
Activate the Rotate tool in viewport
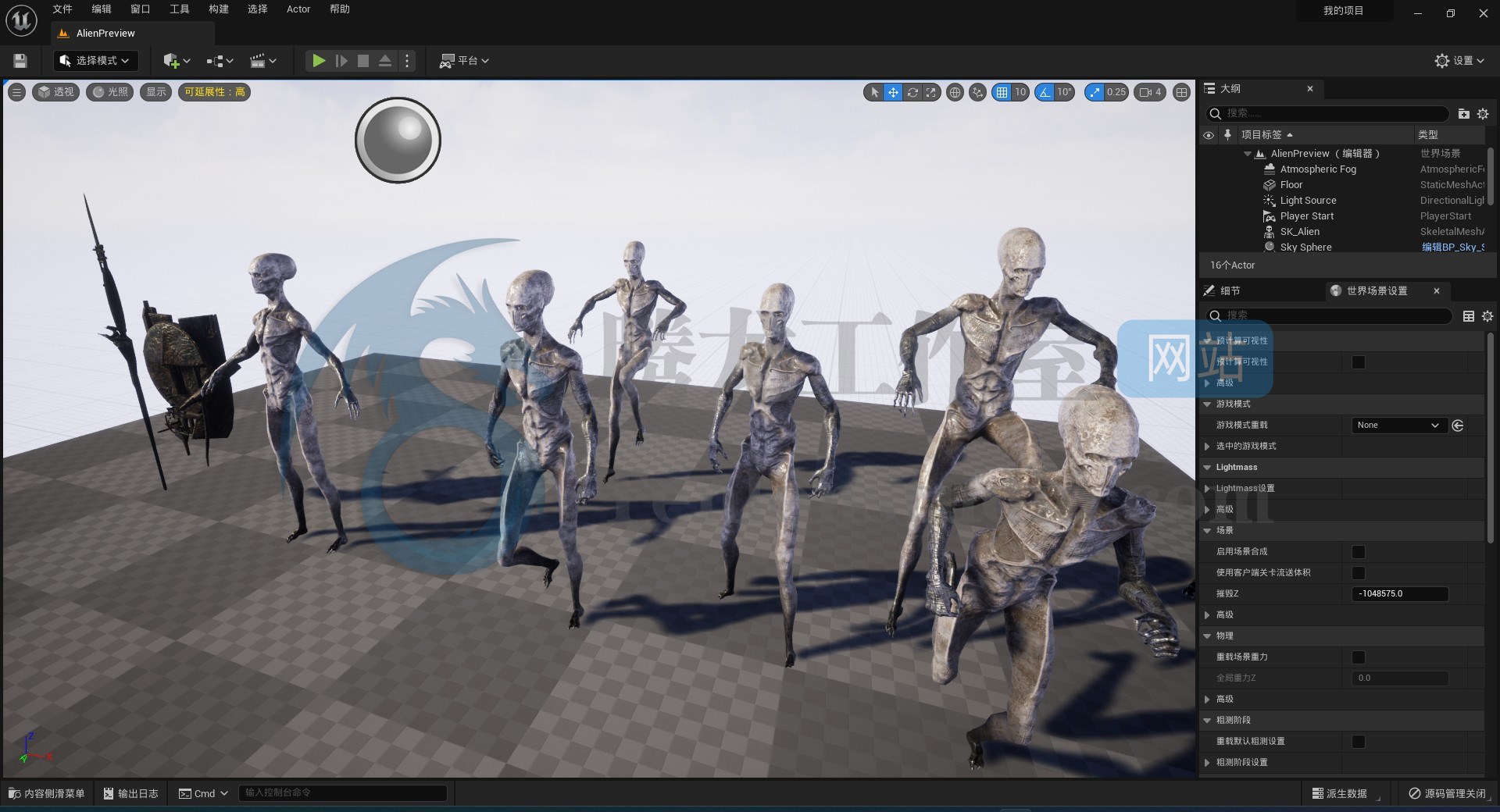pos(912,92)
